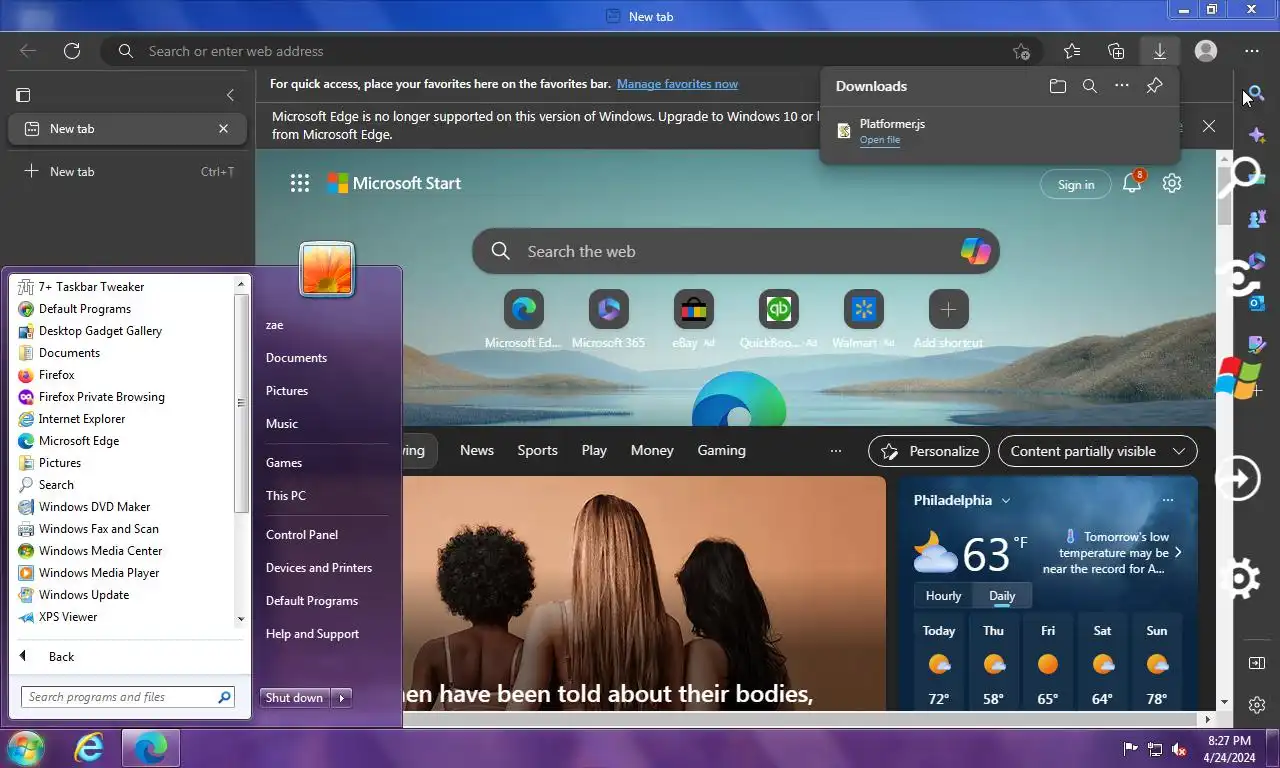Open the QuickBooks shortcut tile
The image size is (1280, 768).
pyautogui.click(x=778, y=319)
